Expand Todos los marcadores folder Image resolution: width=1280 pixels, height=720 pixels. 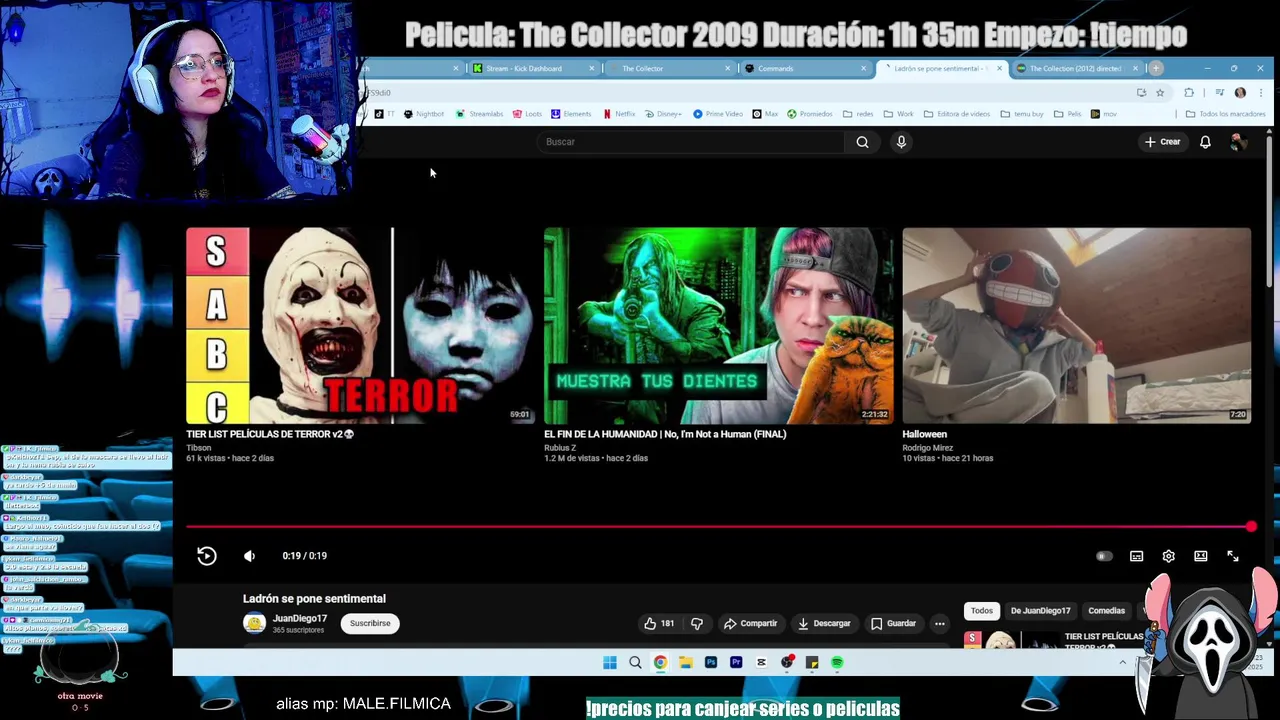click(x=1225, y=114)
